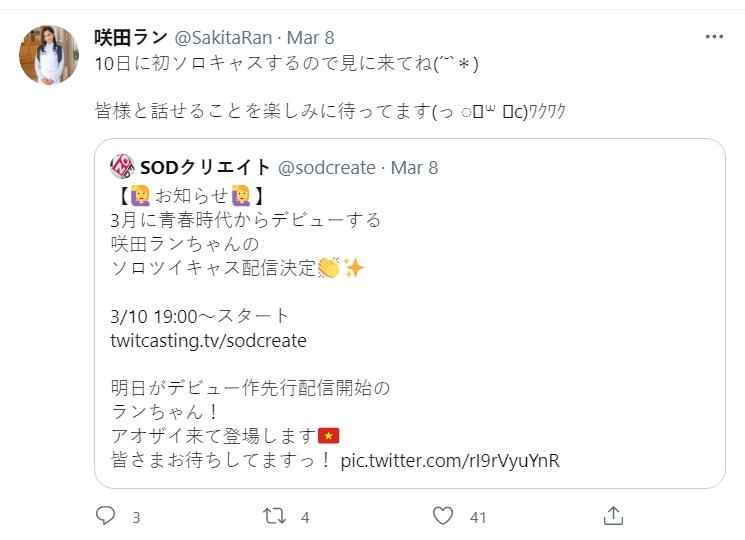
Task: Click the share upload icon
Action: 614,516
